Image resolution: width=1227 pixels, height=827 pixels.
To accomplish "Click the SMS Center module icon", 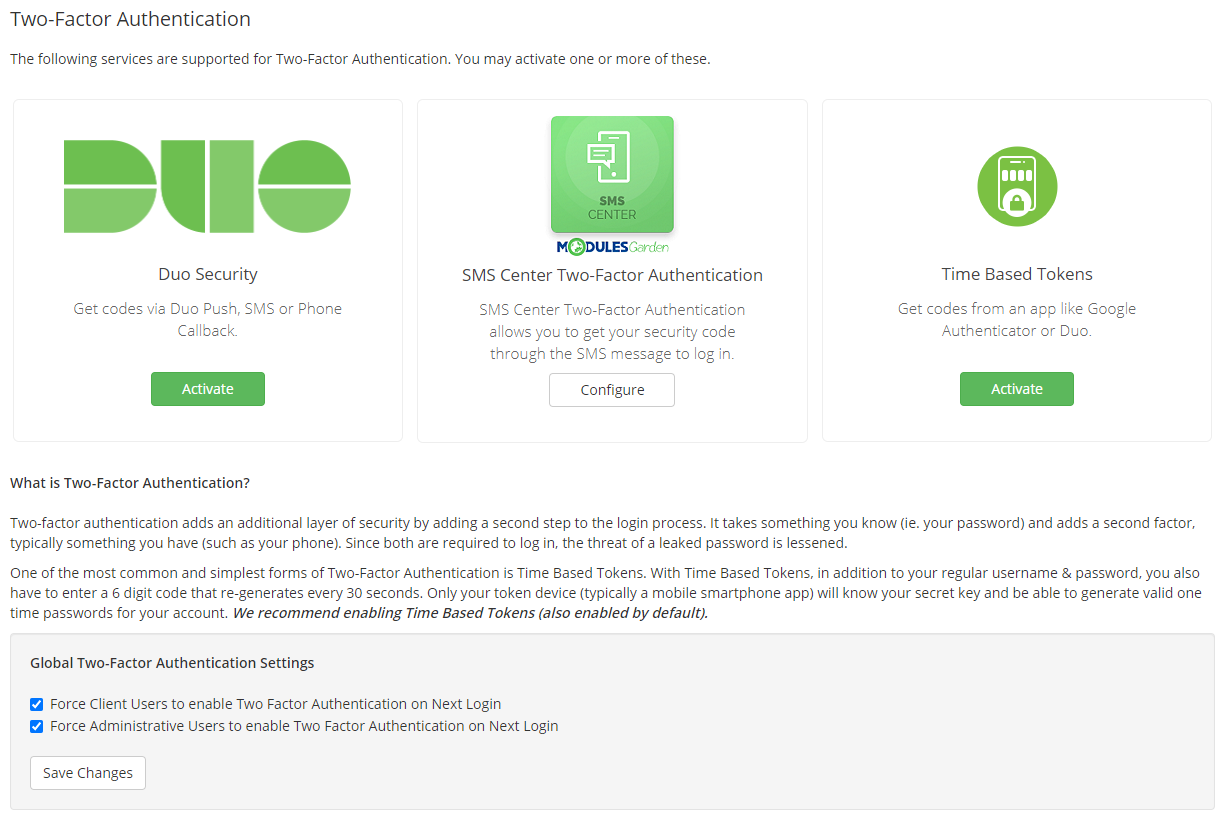I will [x=611, y=173].
